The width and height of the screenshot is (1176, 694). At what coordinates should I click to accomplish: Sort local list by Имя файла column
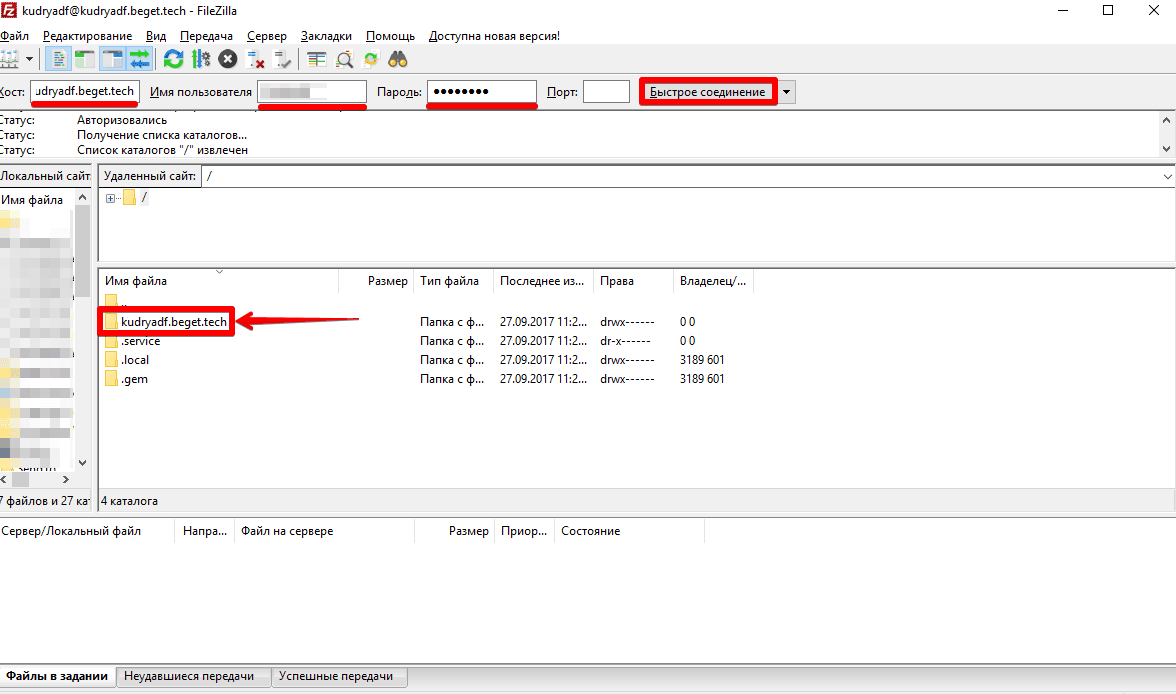(x=35, y=200)
